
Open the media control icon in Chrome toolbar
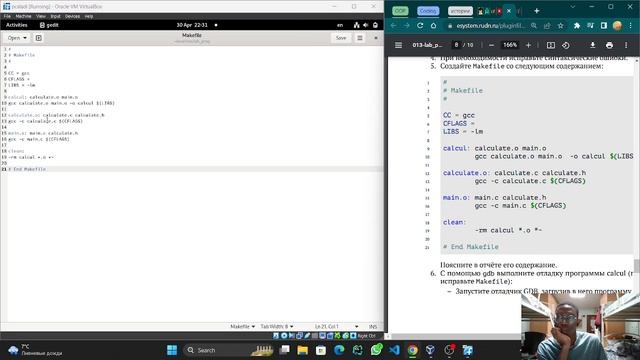[590, 25]
